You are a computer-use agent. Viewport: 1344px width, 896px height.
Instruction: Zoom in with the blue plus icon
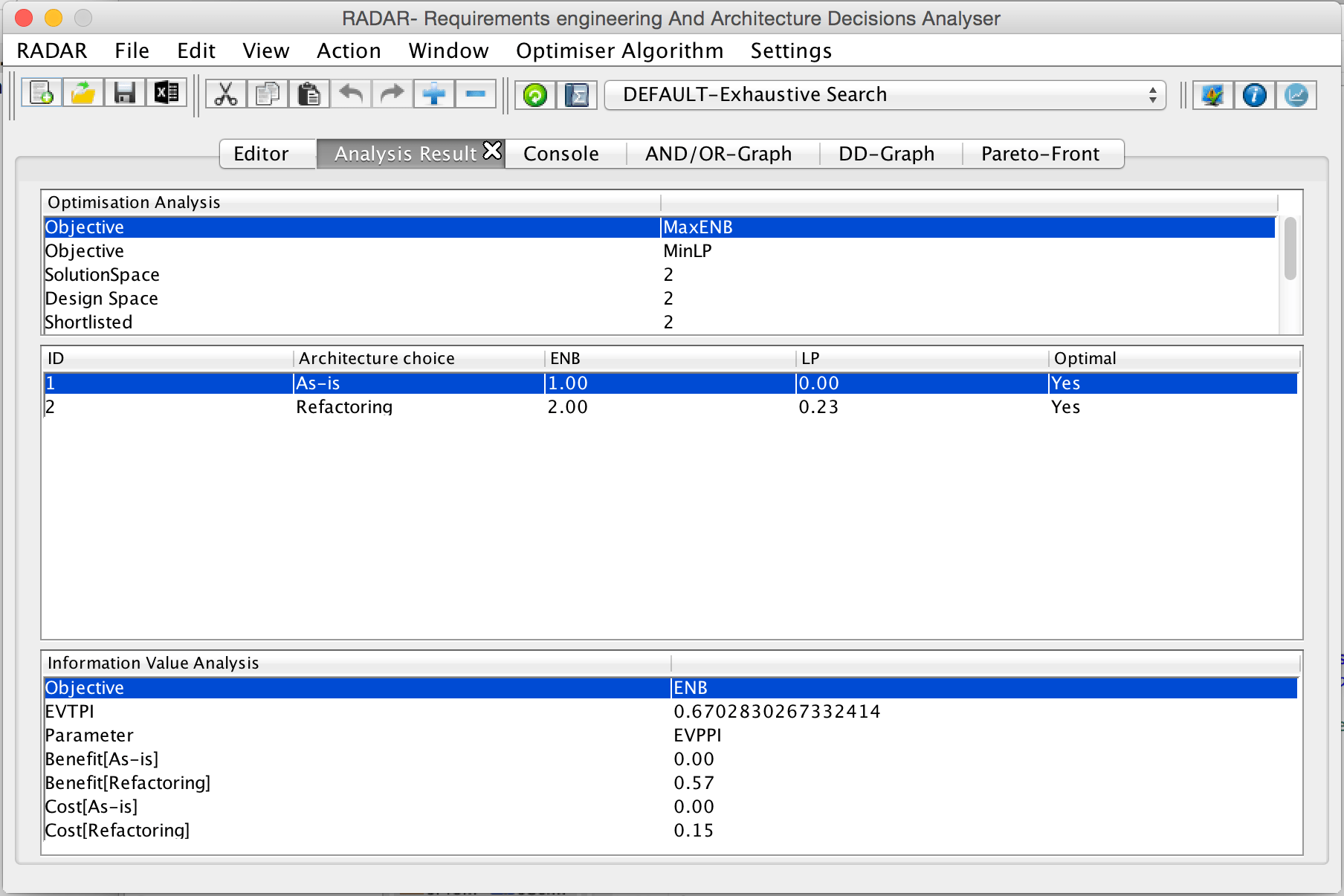pyautogui.click(x=434, y=94)
